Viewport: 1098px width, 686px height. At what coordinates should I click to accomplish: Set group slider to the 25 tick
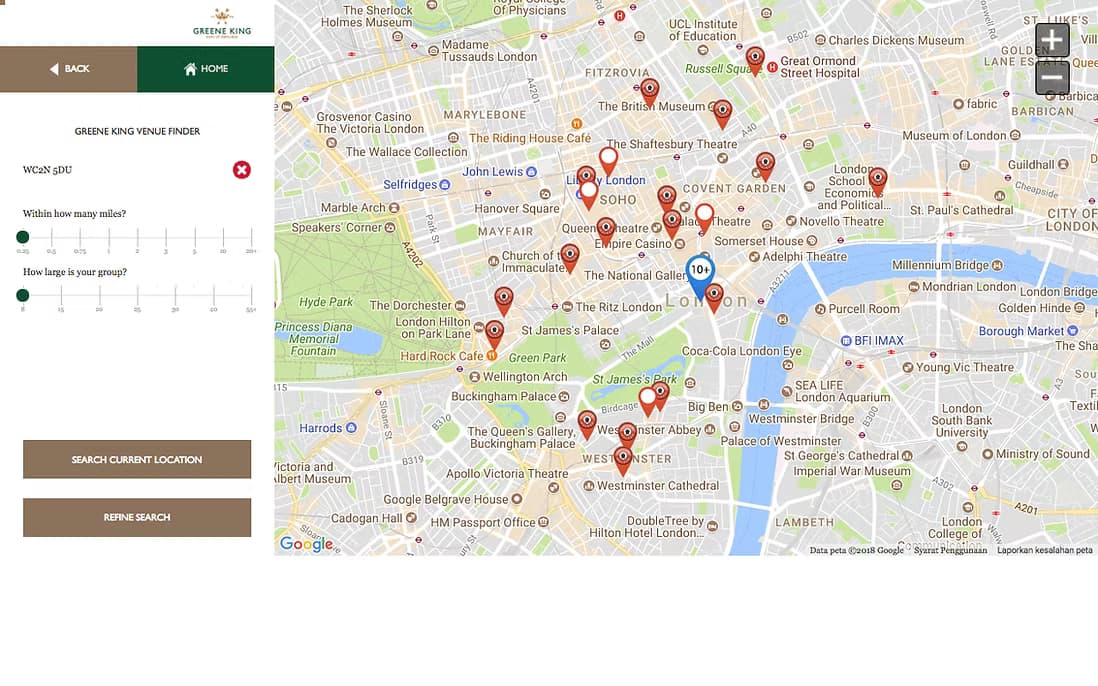click(137, 295)
